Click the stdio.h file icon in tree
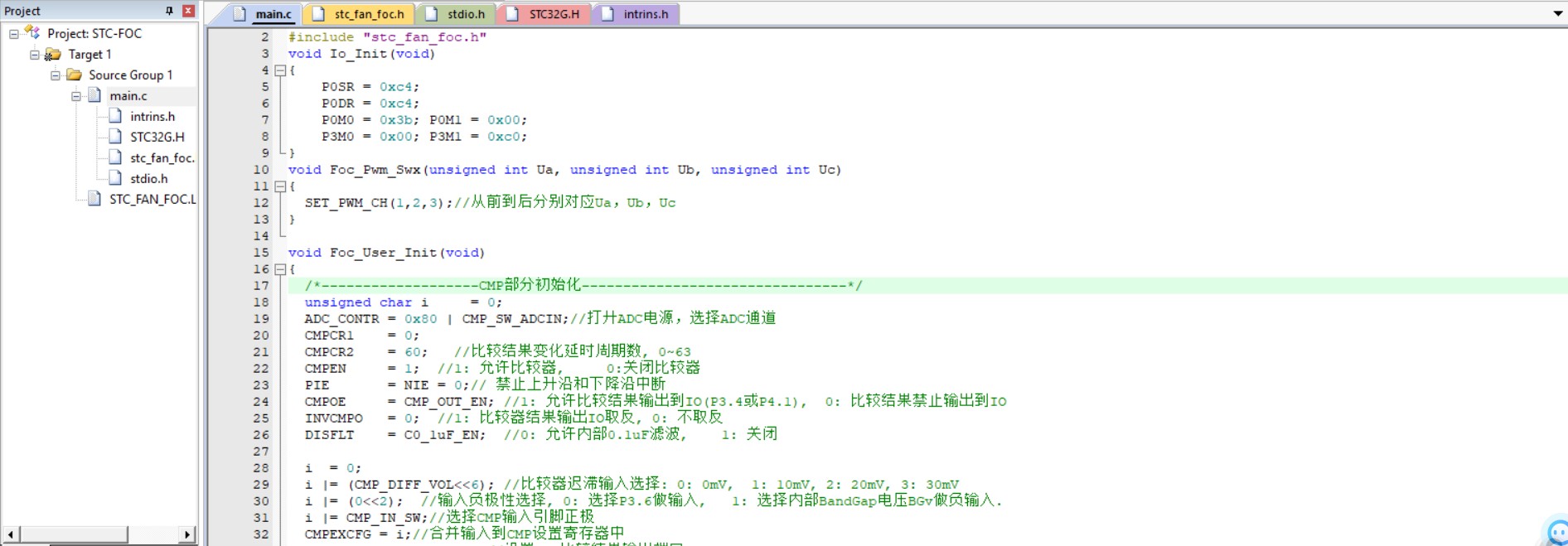1568x546 pixels. pos(115,178)
